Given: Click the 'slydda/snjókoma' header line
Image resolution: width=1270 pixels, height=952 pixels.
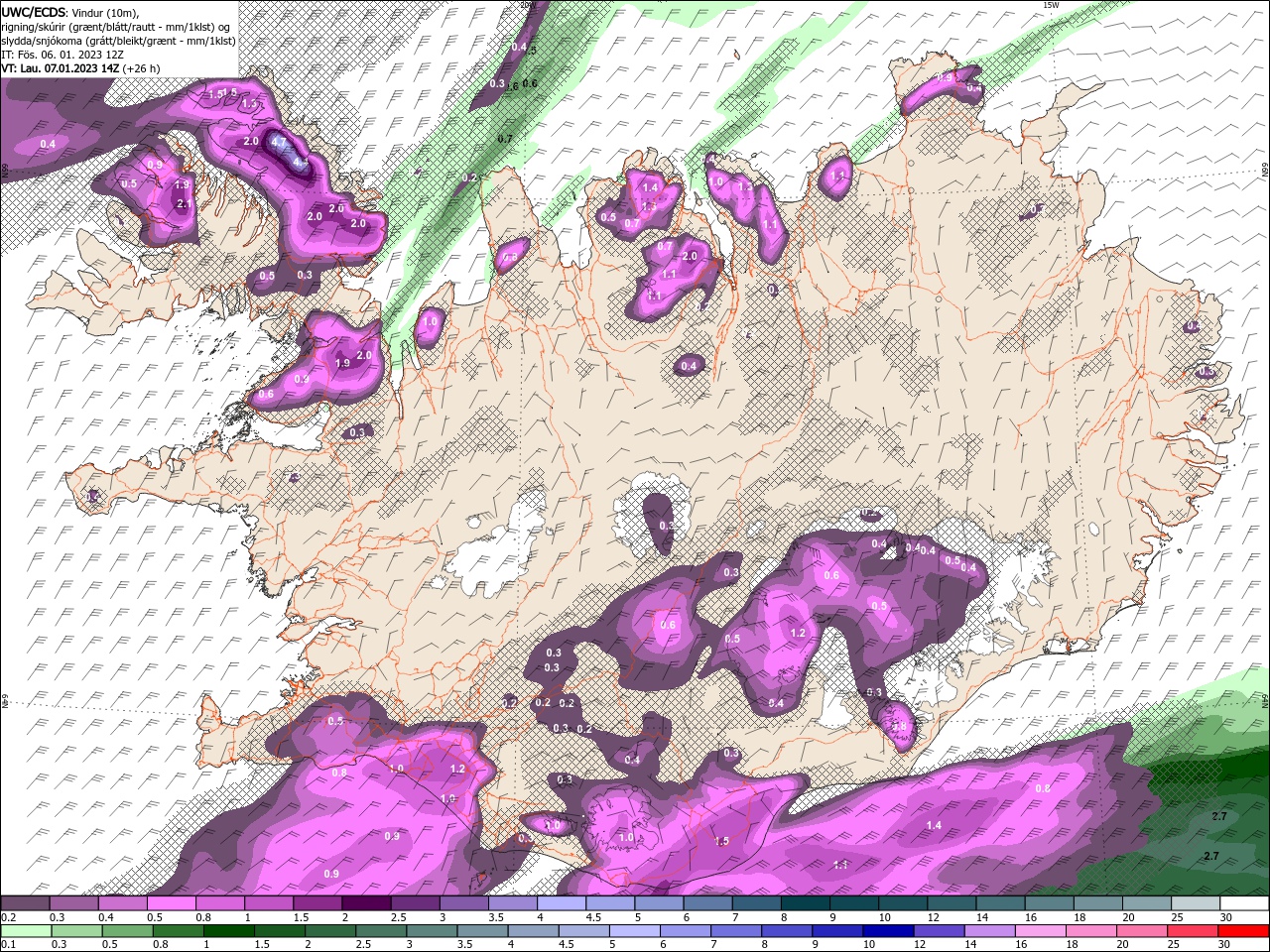Looking at the screenshot, I should pos(119,41).
